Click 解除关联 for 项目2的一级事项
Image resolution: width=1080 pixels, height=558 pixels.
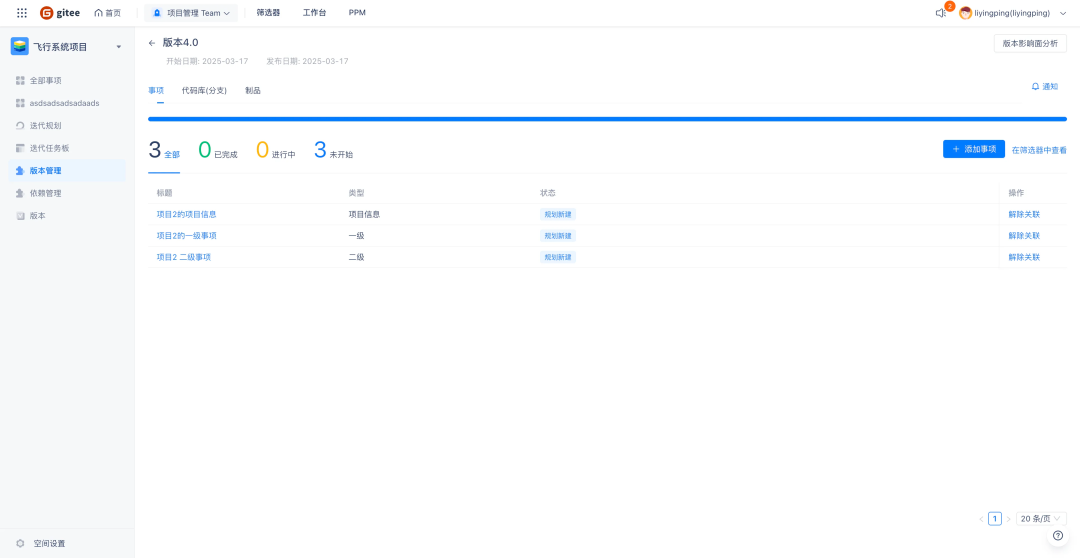pyautogui.click(x=1024, y=236)
